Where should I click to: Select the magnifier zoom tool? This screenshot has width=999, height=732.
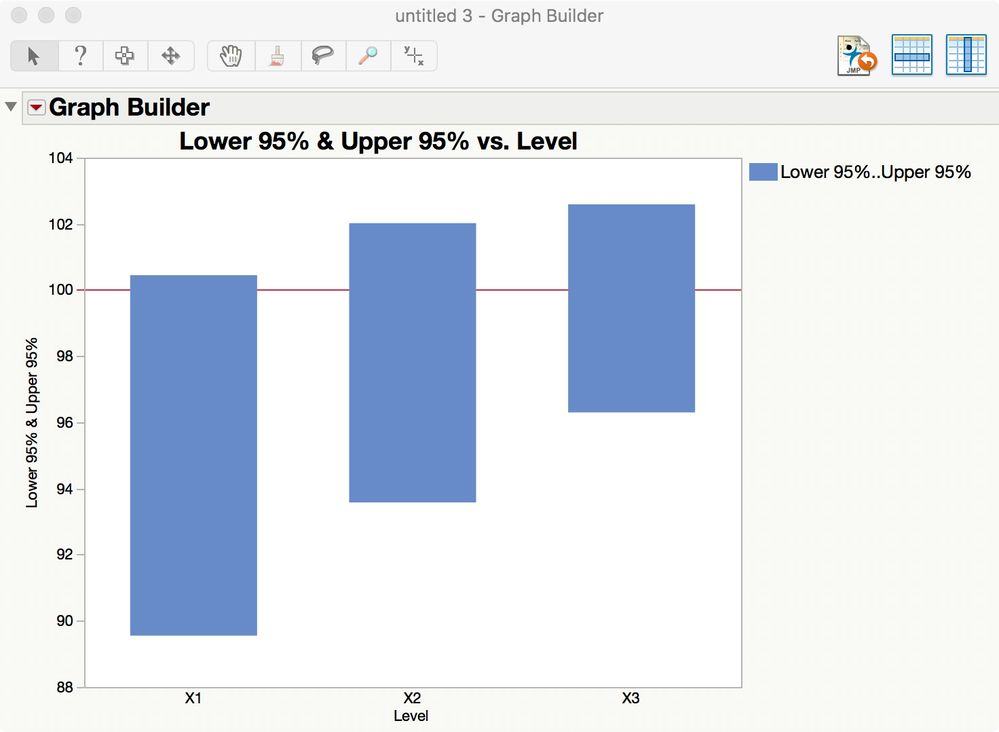[x=368, y=56]
